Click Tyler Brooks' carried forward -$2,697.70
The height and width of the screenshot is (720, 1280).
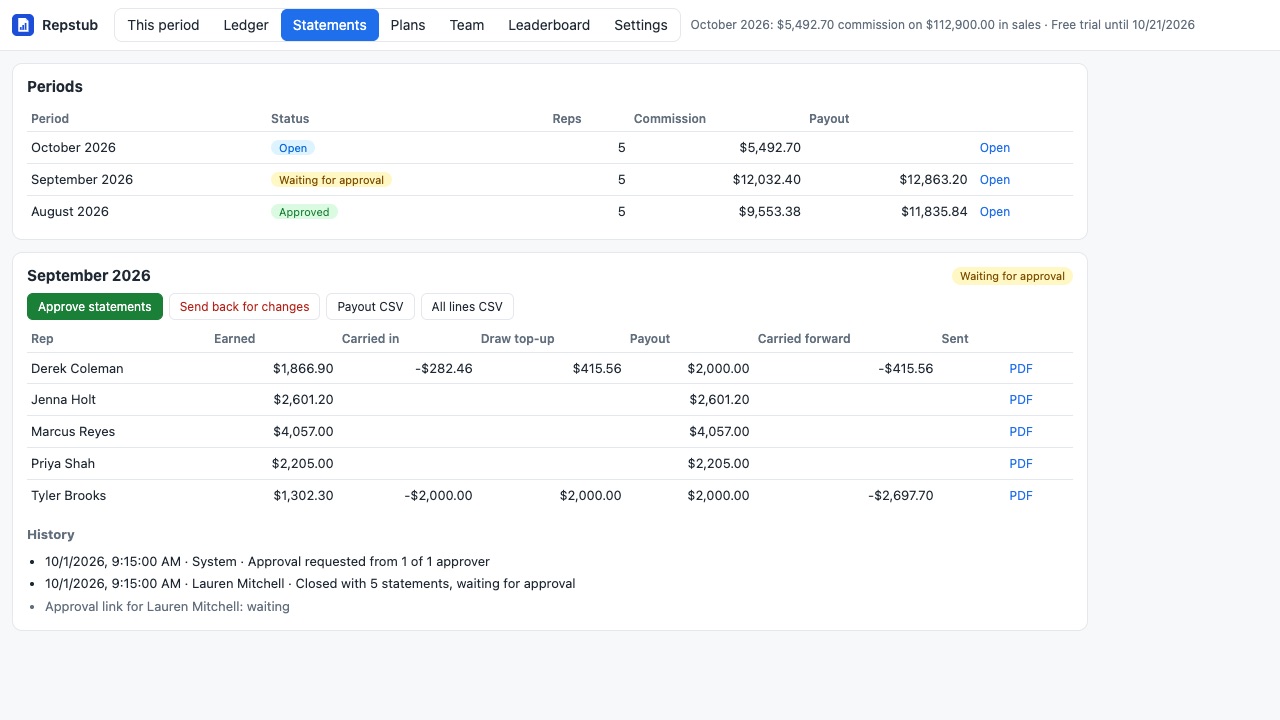tap(901, 496)
